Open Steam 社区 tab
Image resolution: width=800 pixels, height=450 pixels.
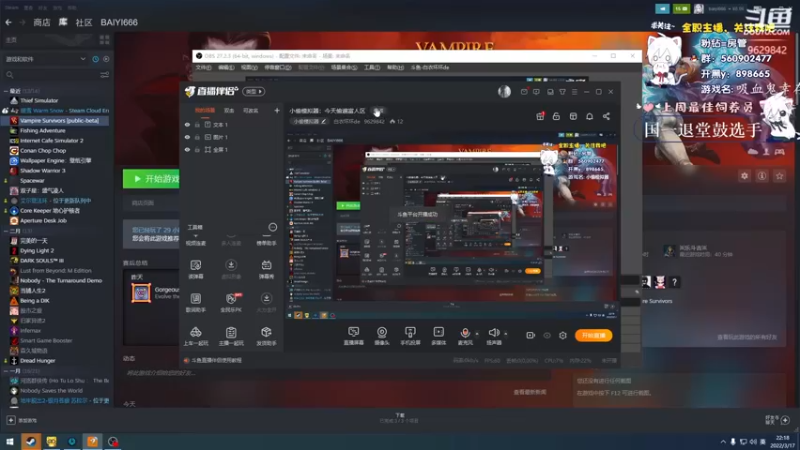point(84,22)
